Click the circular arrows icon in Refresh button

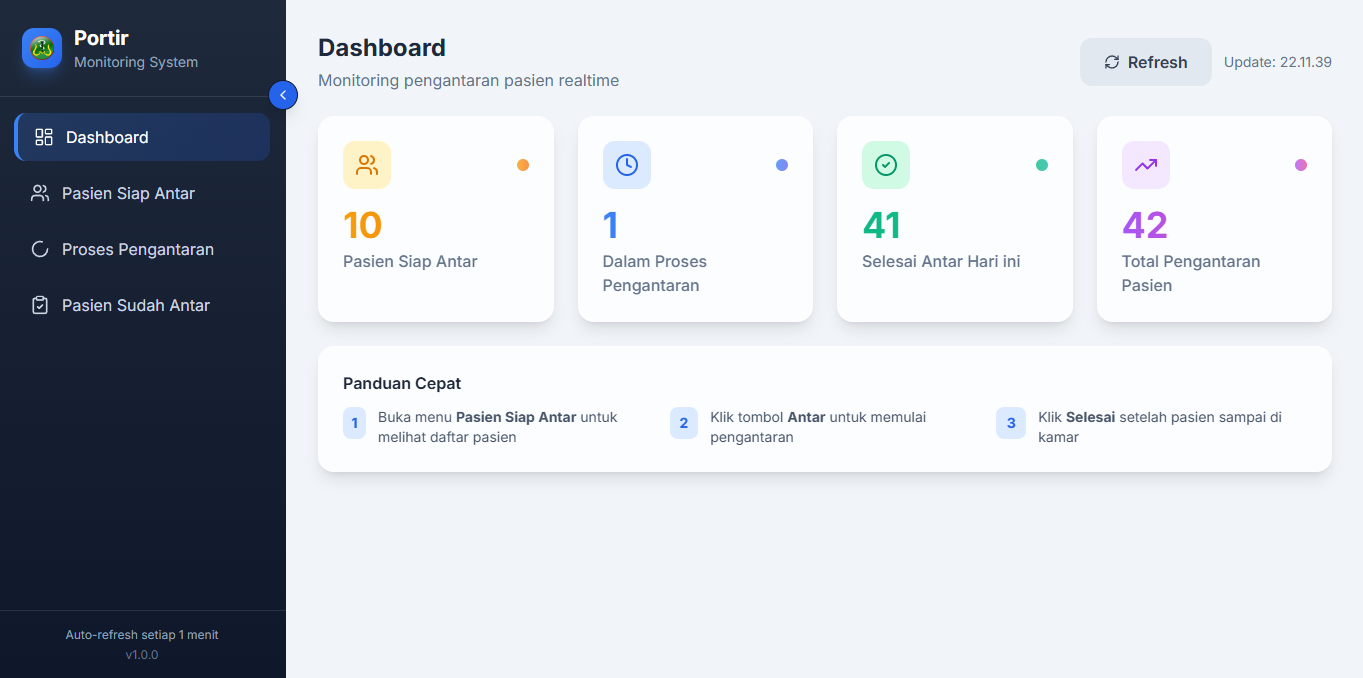coord(1112,62)
